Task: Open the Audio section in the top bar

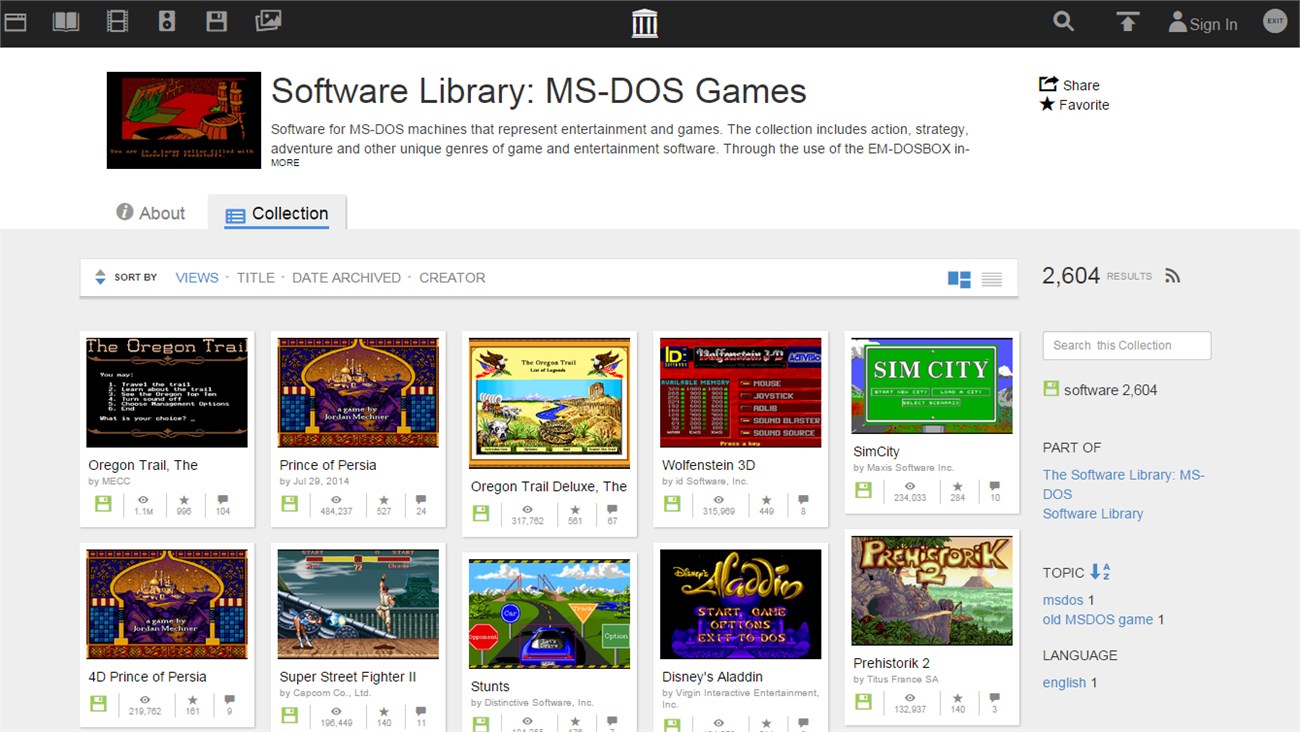Action: 167,20
